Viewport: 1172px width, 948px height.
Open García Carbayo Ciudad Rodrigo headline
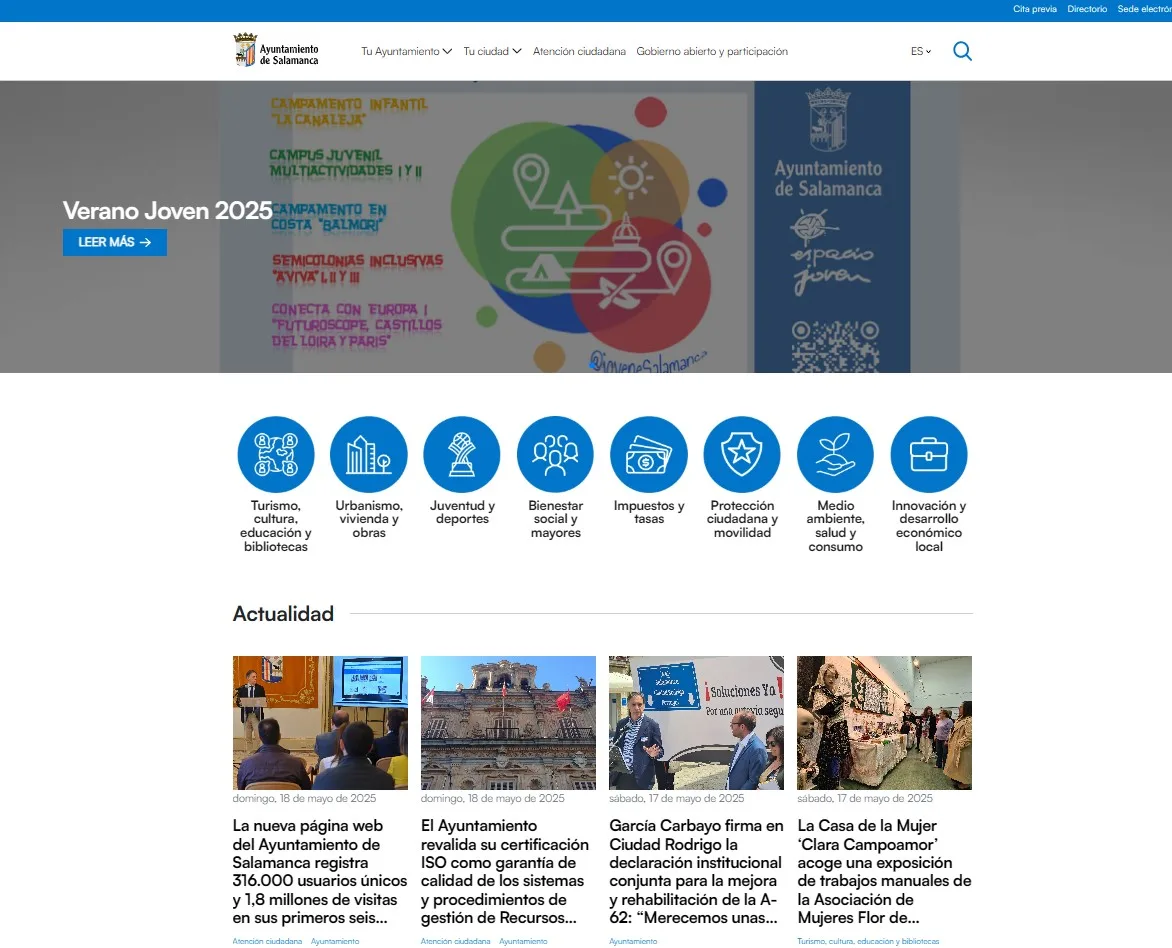[697, 872]
